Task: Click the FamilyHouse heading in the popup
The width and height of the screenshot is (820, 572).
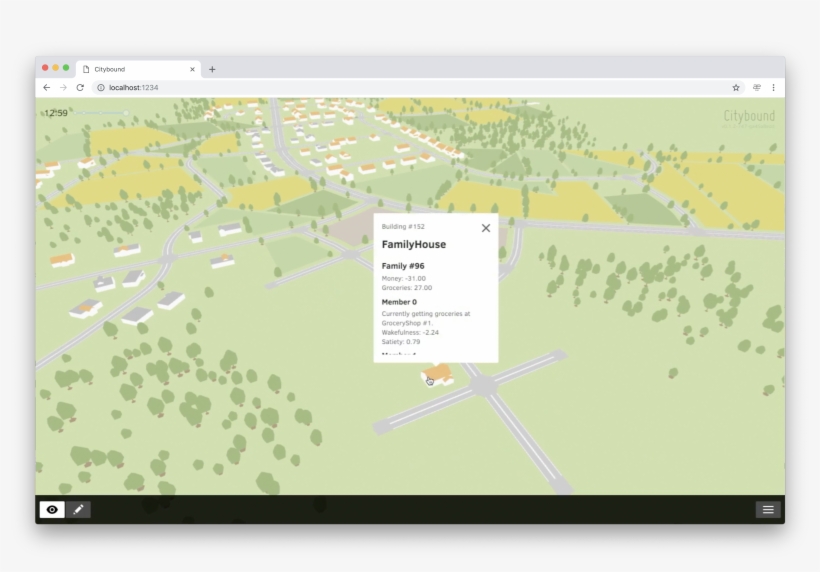Action: coord(414,245)
